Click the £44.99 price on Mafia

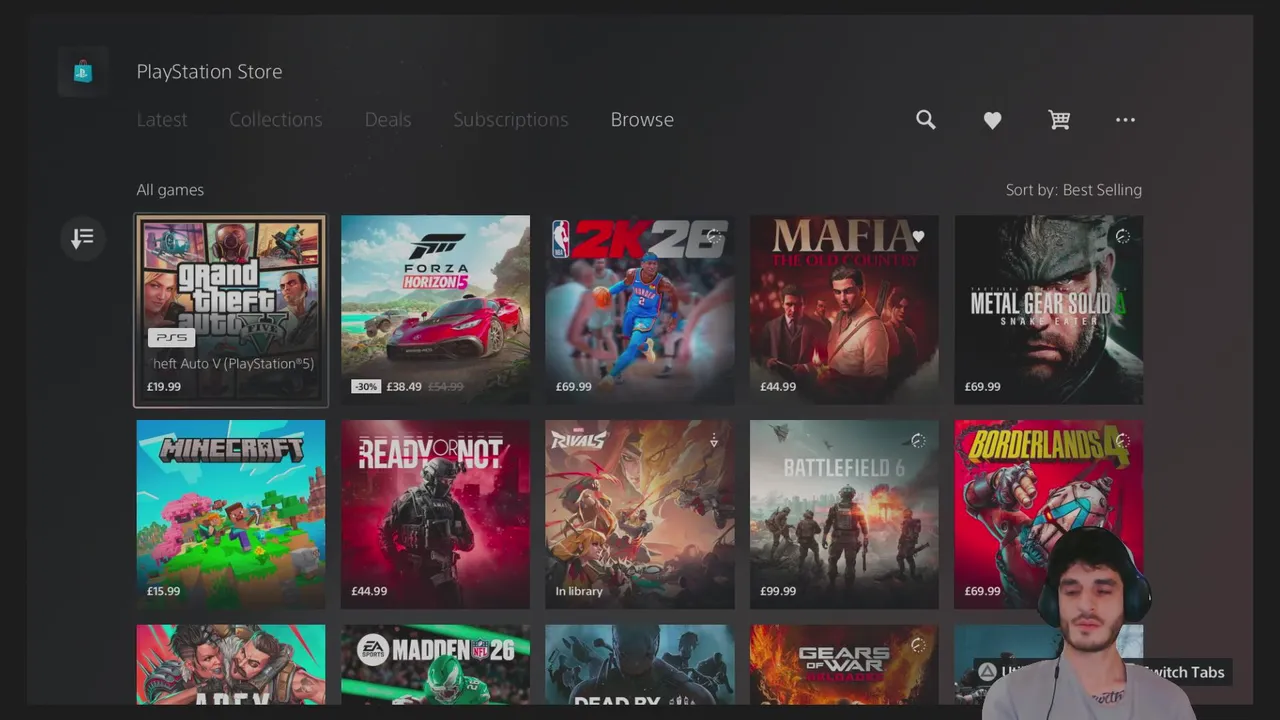[777, 387]
